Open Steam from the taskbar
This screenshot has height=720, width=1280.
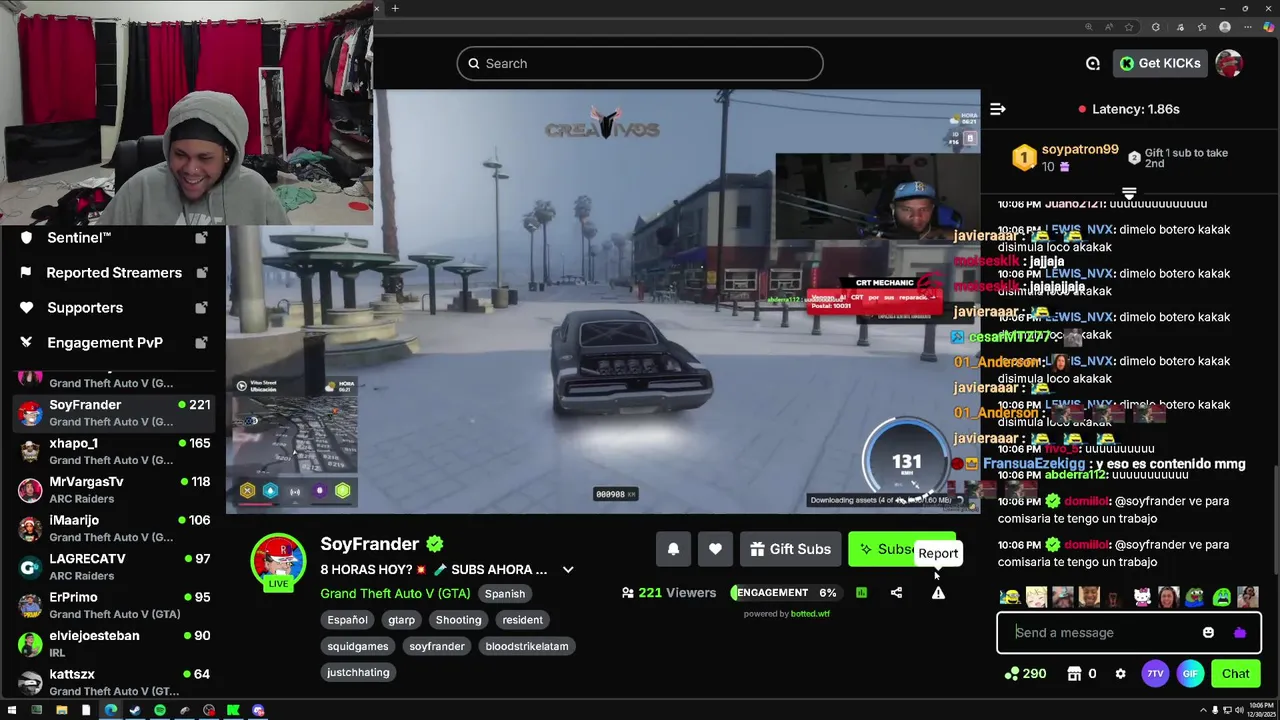pos(135,711)
